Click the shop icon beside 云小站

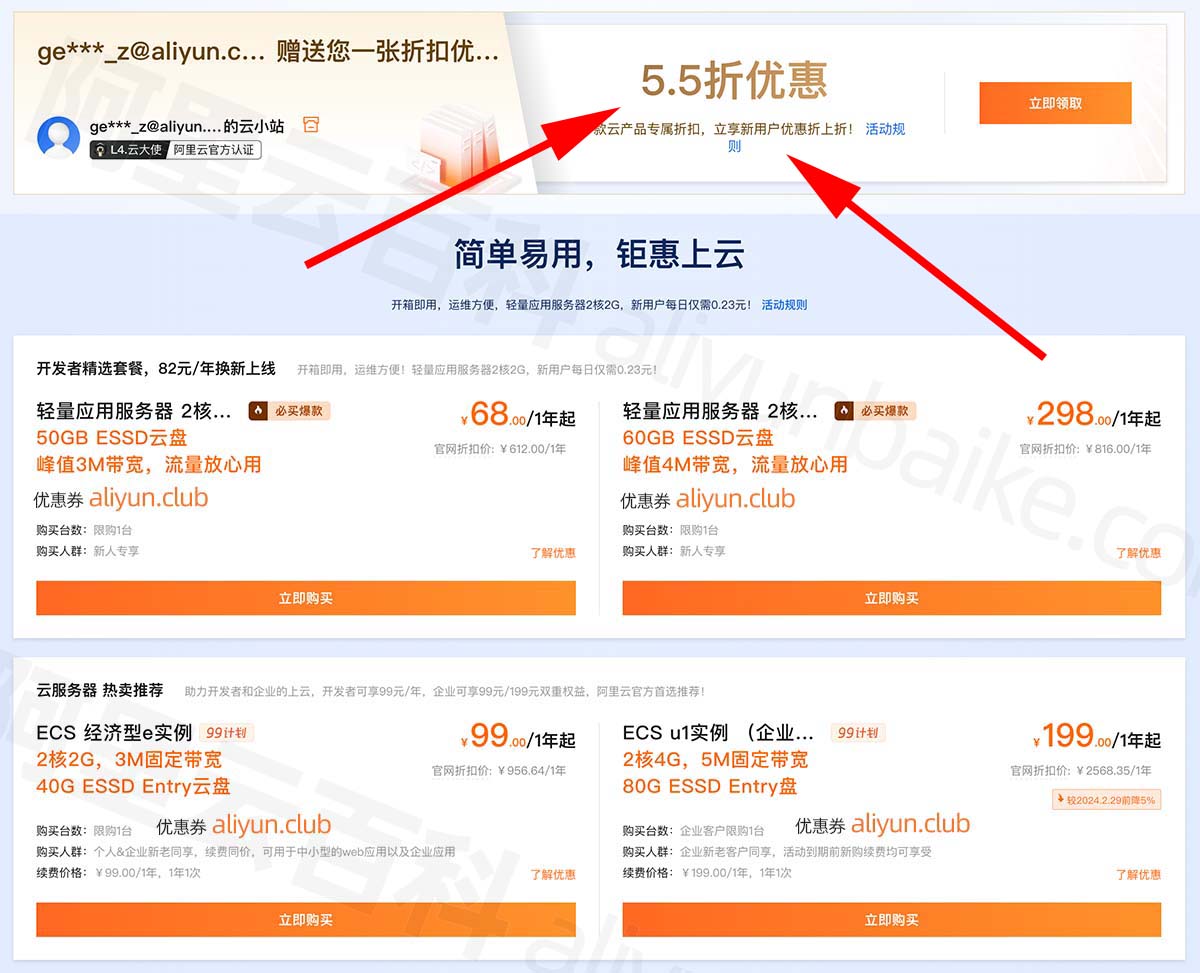[311, 125]
